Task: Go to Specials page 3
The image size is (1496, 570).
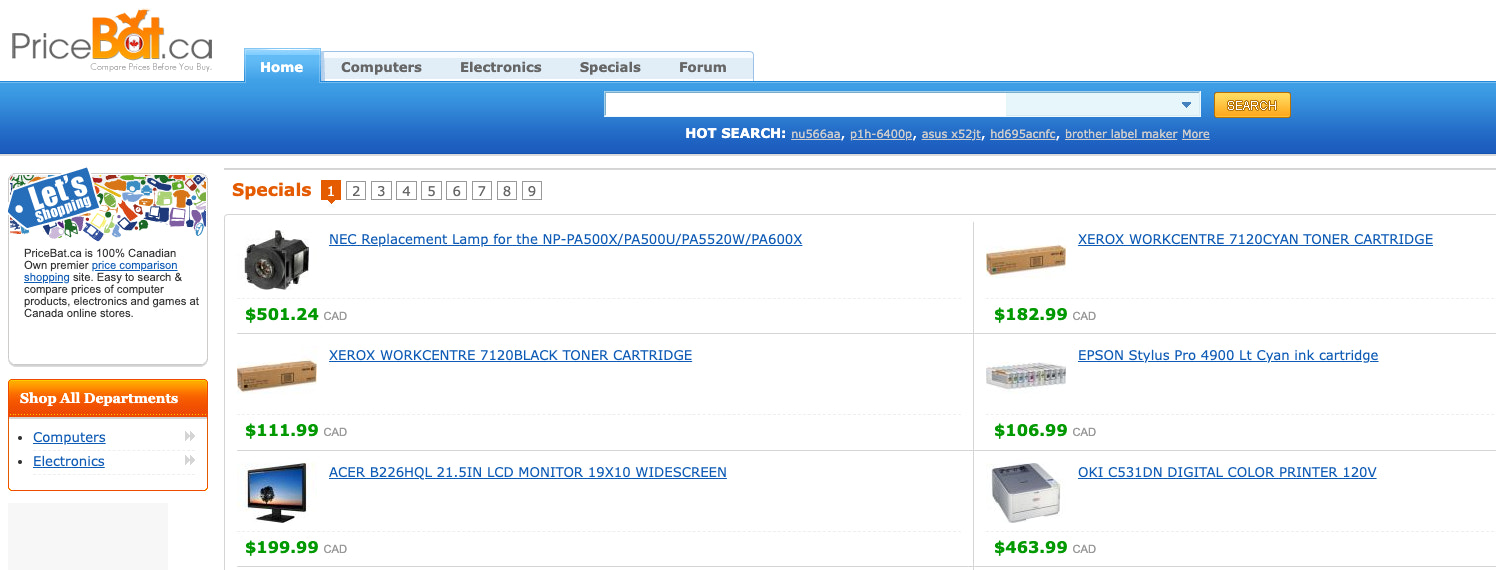Action: click(381, 190)
